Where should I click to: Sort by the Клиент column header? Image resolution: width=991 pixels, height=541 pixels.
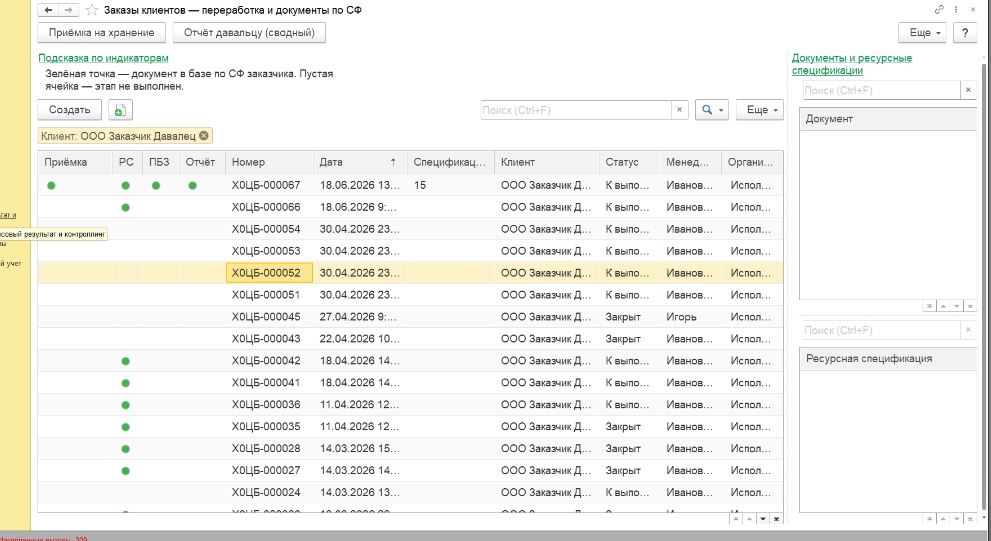[547, 162]
